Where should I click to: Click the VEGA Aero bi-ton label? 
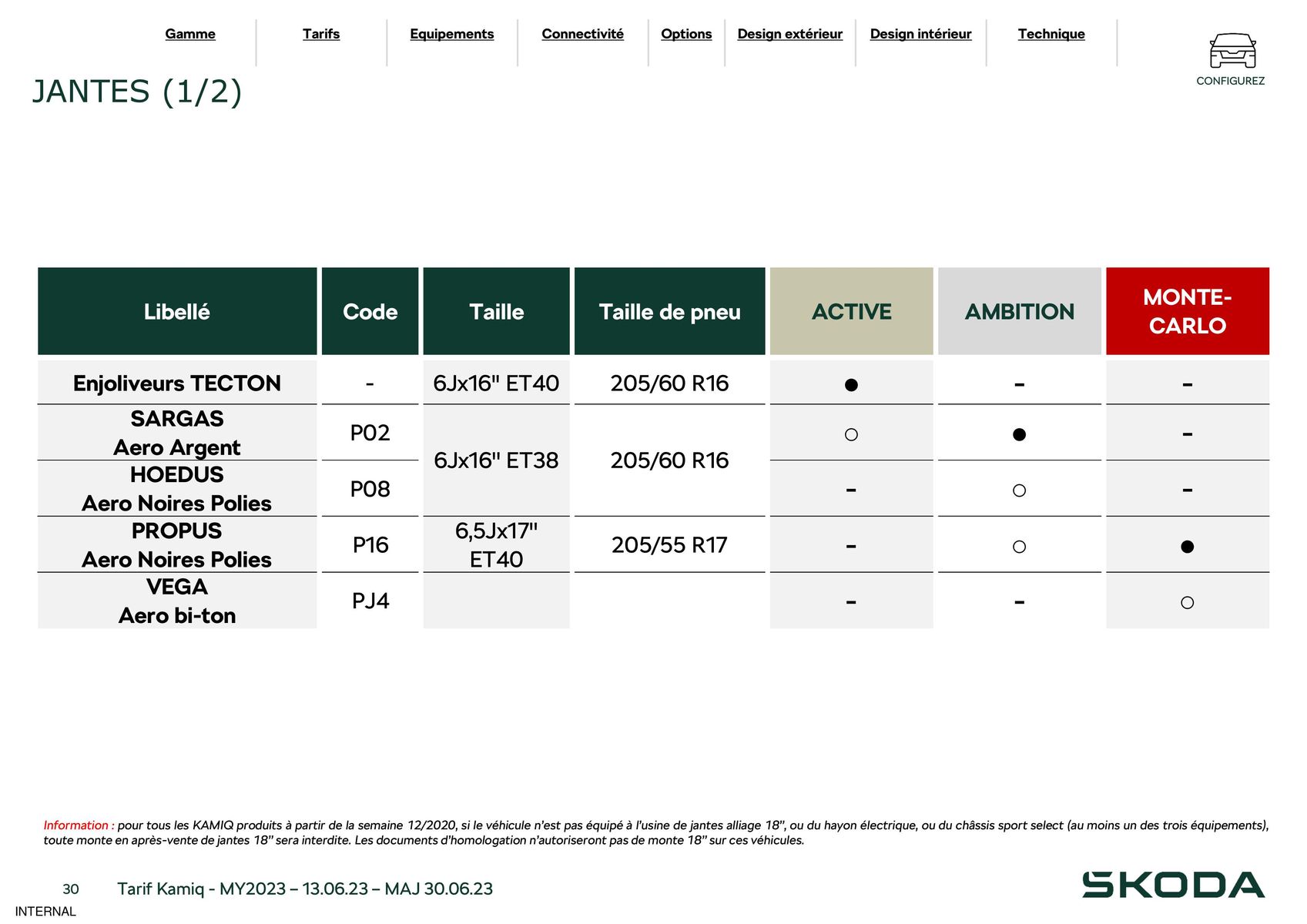tap(177, 601)
